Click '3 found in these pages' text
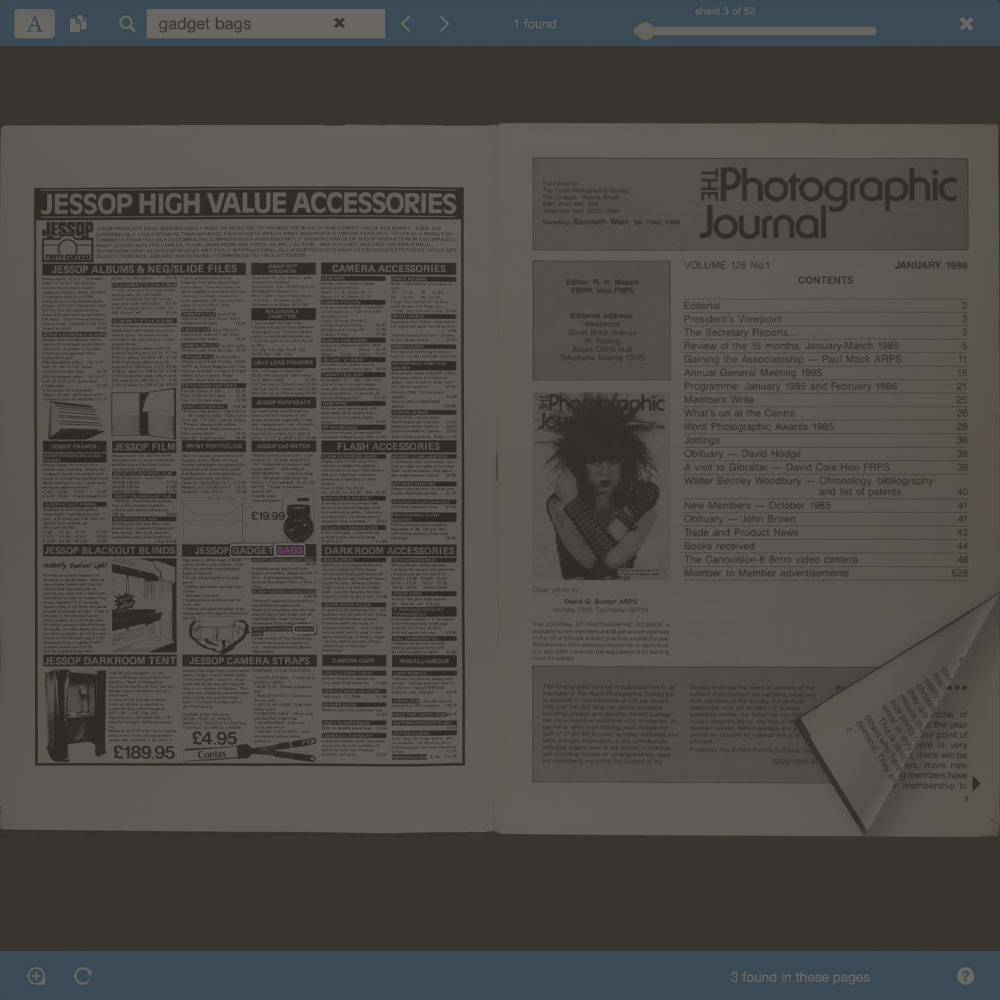Viewport: 1000px width, 1000px height. [800, 977]
